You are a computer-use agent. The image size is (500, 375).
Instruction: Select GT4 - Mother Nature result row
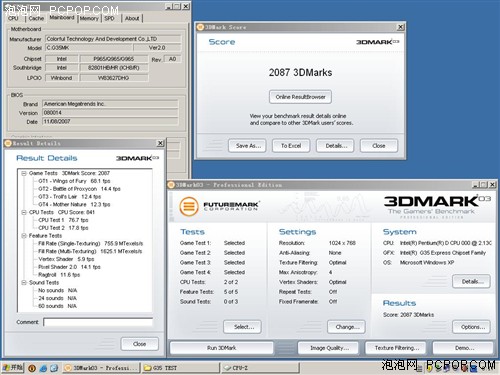click(74, 204)
